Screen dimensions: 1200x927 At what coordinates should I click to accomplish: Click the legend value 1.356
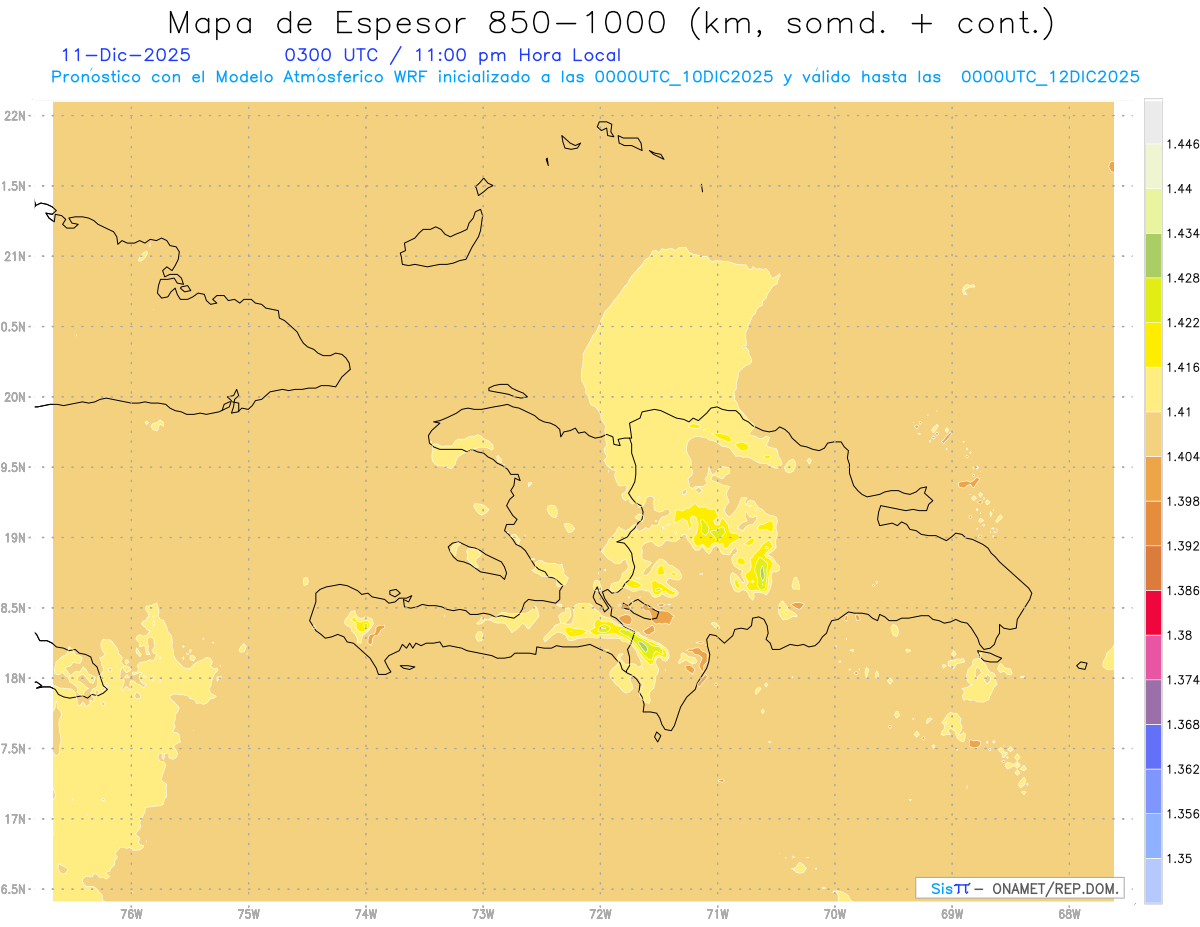[1184, 813]
